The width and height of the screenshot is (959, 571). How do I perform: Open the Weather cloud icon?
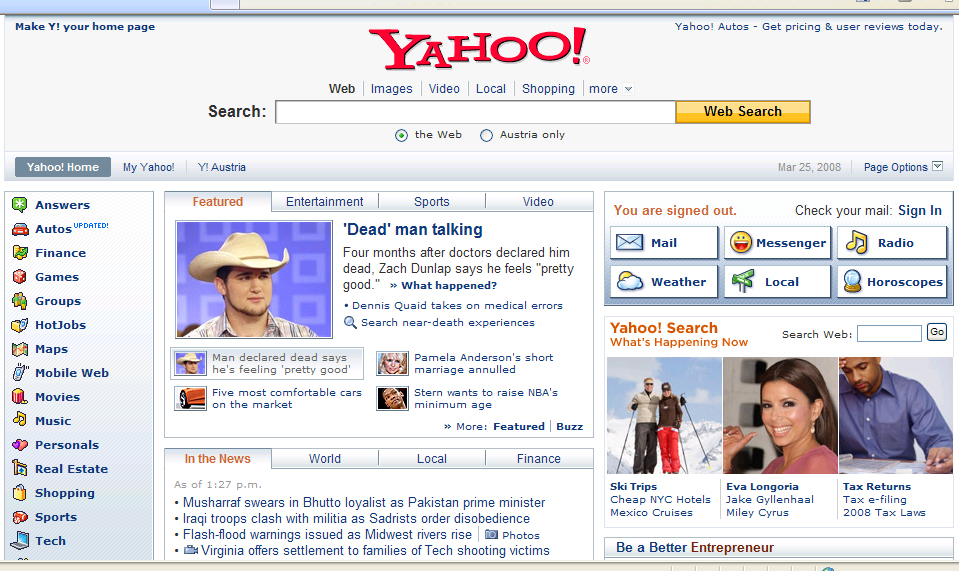tap(630, 282)
